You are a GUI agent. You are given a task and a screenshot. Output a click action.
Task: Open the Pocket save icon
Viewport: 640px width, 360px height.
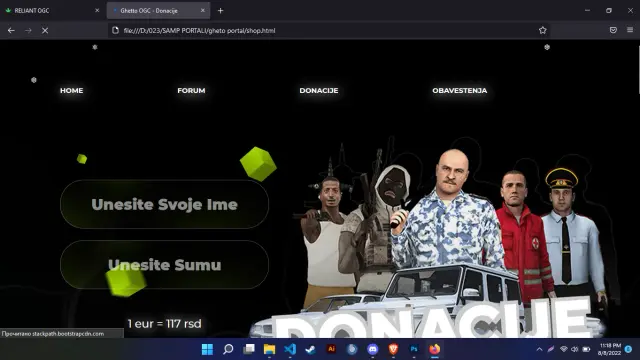tap(613, 30)
